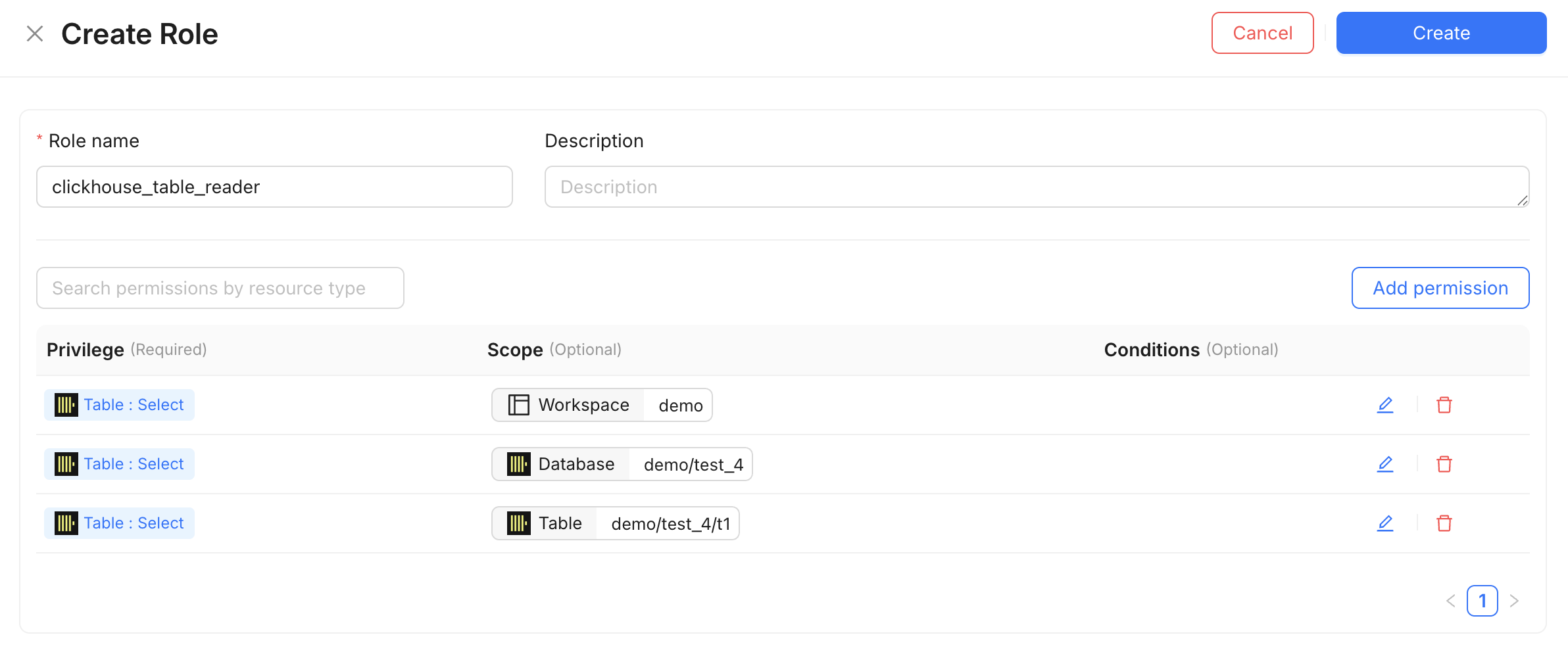Click into the Description textarea
The height and width of the screenshot is (656, 1568).
(x=1037, y=187)
